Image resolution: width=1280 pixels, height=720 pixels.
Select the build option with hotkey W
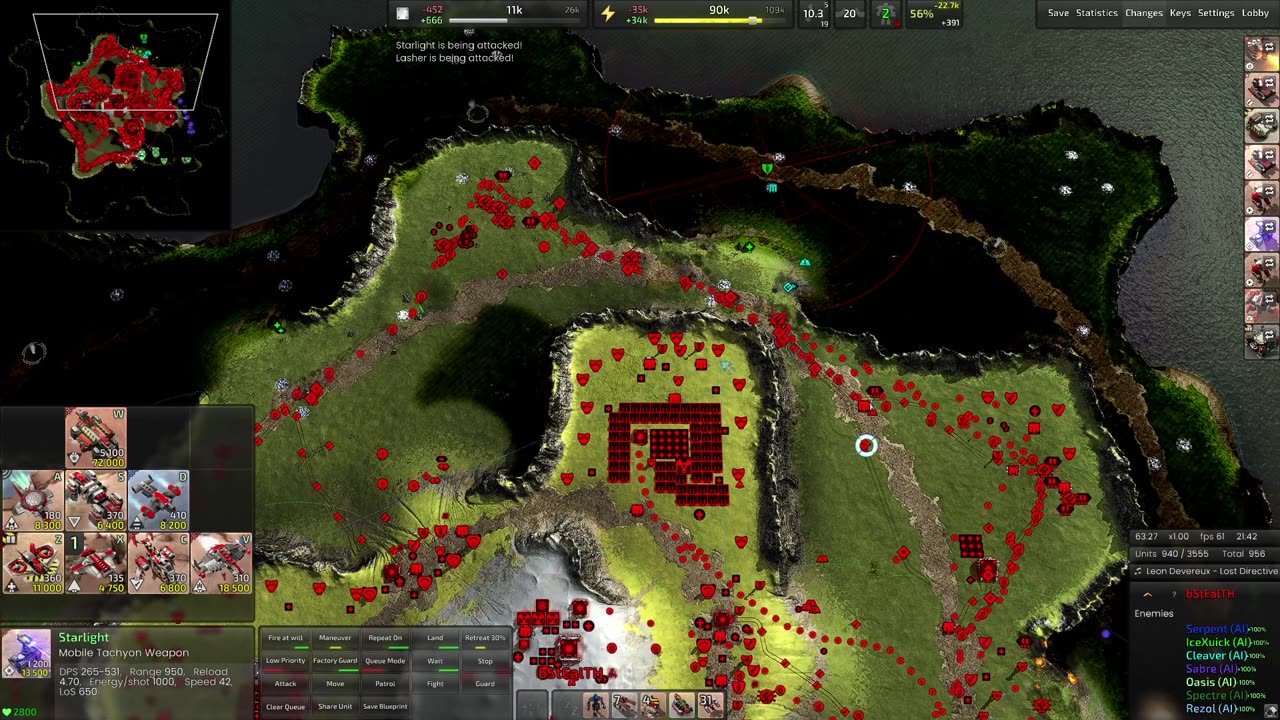[x=96, y=437]
